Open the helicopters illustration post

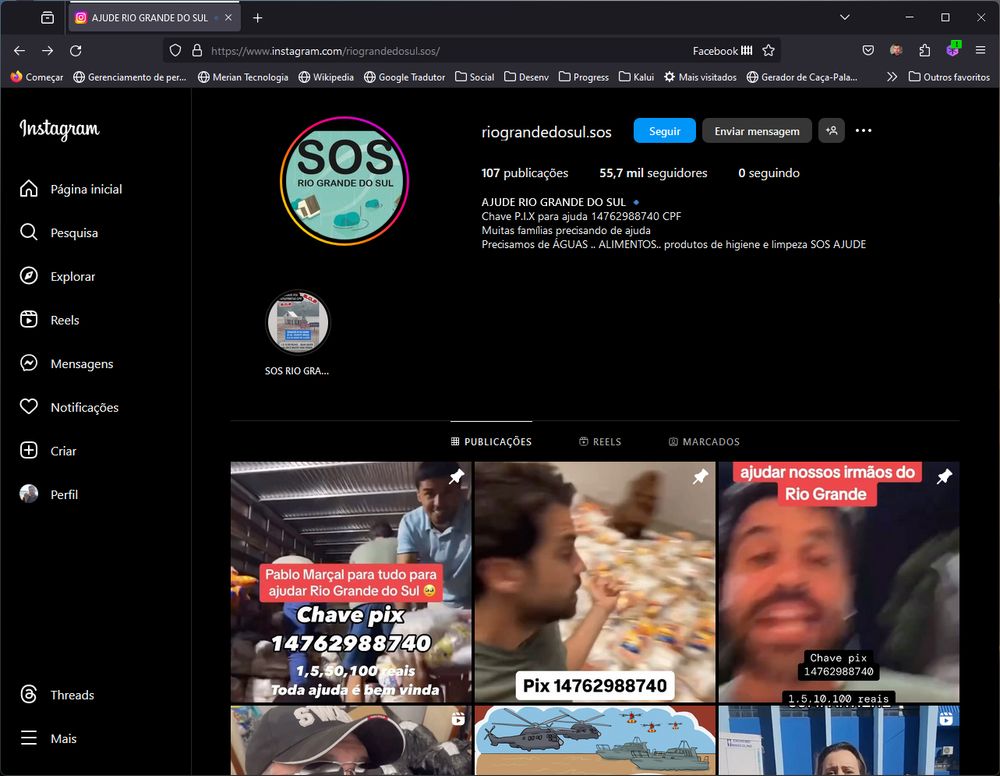(x=594, y=740)
